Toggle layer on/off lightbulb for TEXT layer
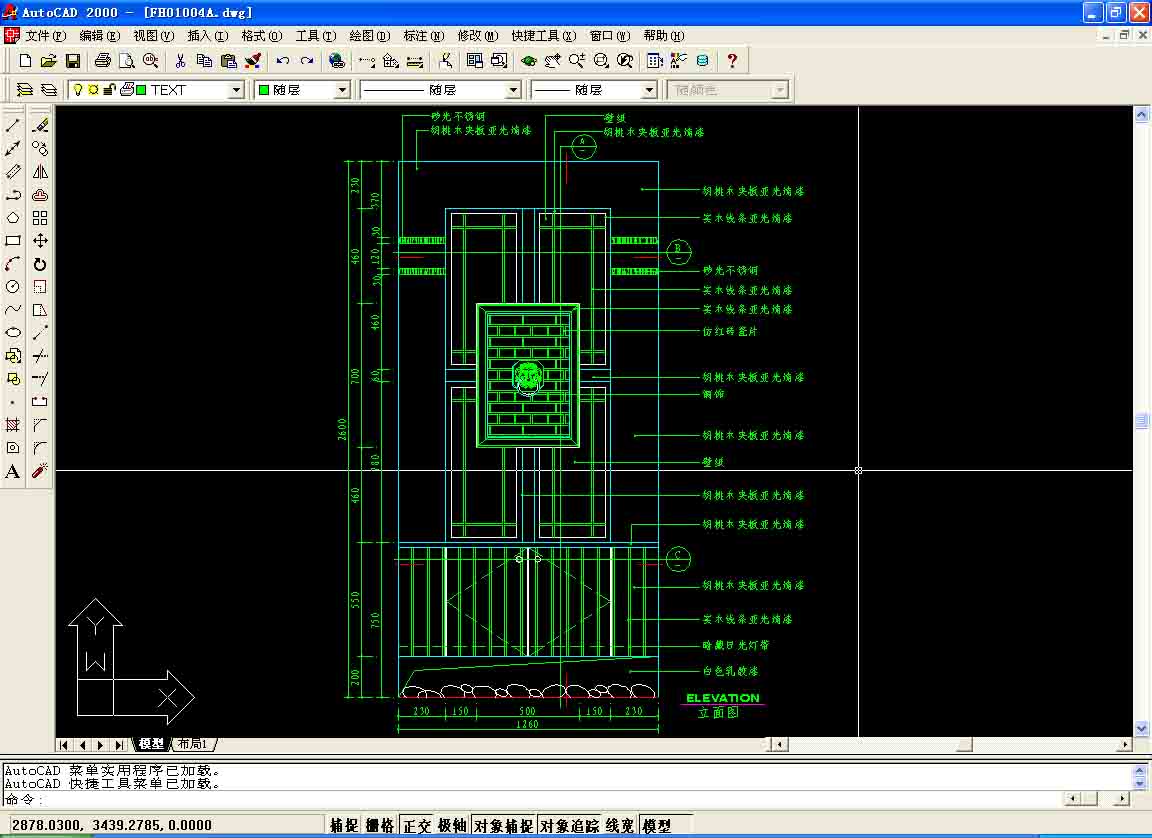 point(78,90)
